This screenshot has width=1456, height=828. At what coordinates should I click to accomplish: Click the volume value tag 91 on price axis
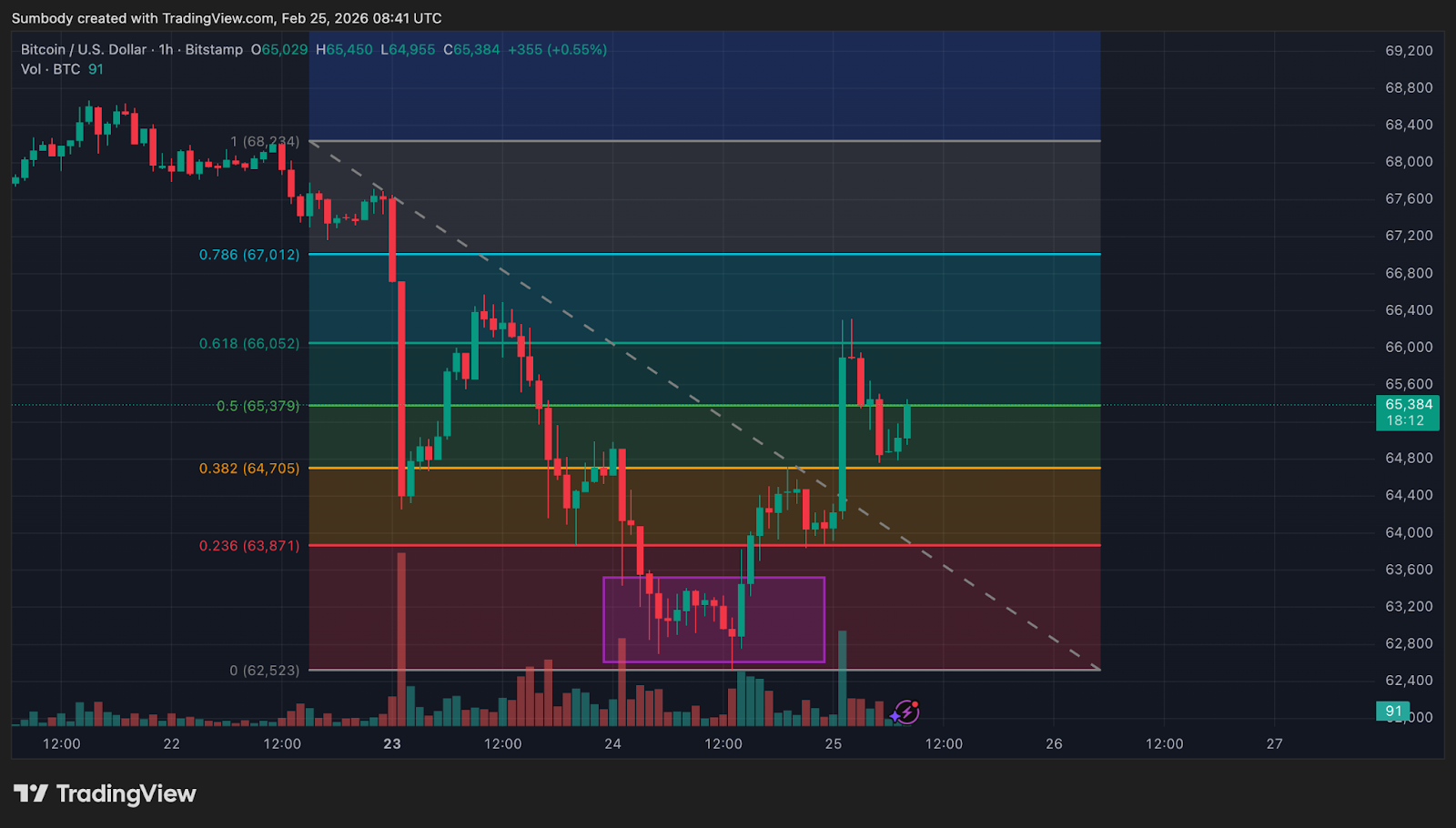[x=1393, y=711]
